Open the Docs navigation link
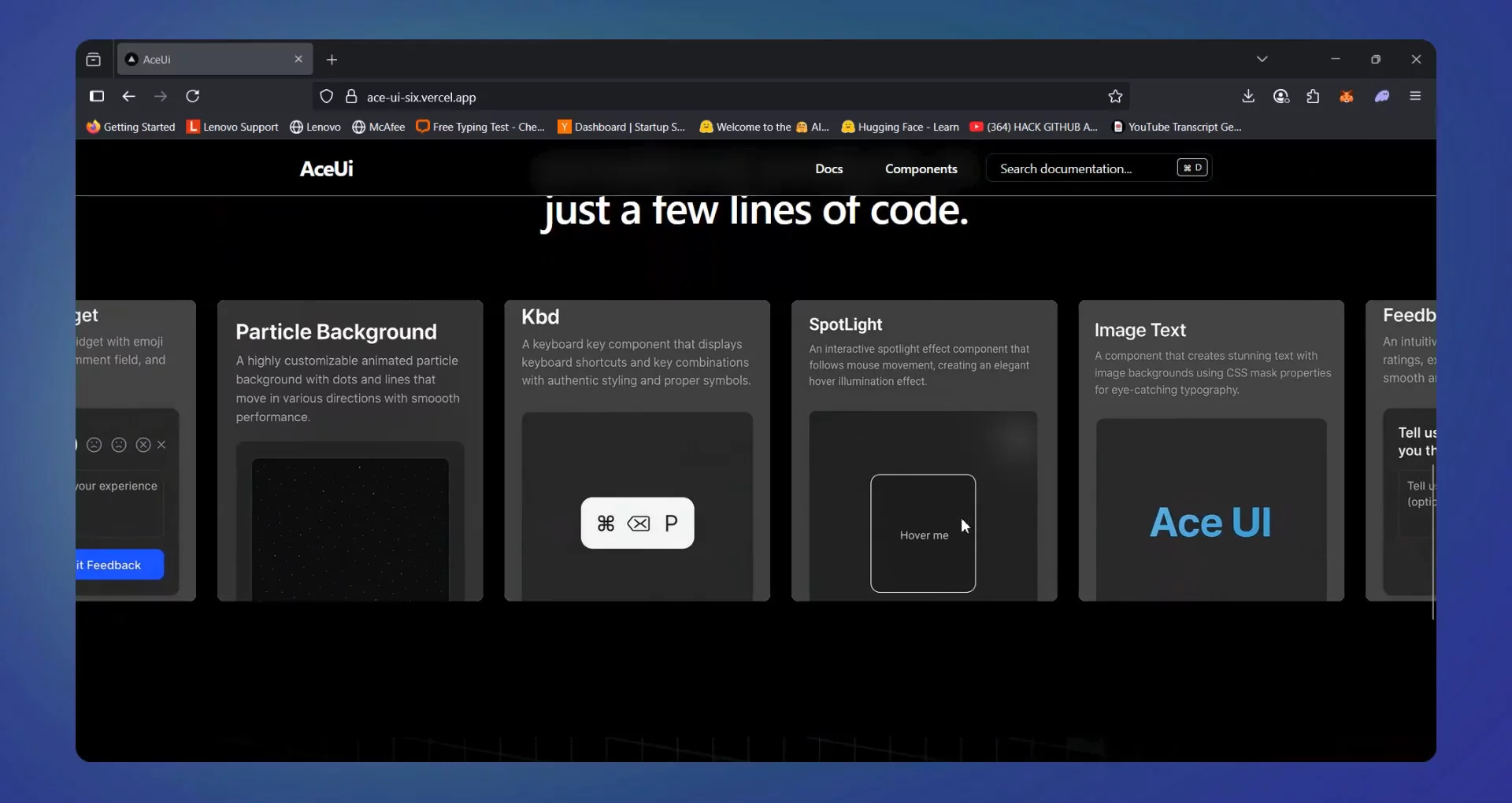 coord(828,168)
